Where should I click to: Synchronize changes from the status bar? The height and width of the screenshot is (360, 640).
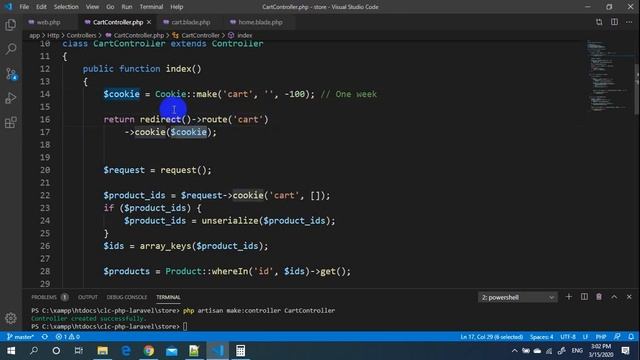[x=45, y=337]
